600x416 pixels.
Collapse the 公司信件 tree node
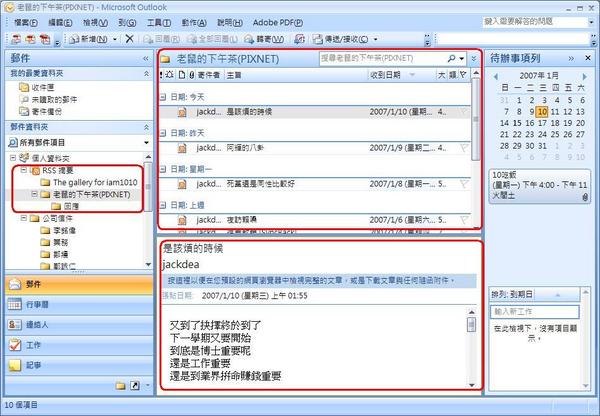pyautogui.click(x=24, y=218)
